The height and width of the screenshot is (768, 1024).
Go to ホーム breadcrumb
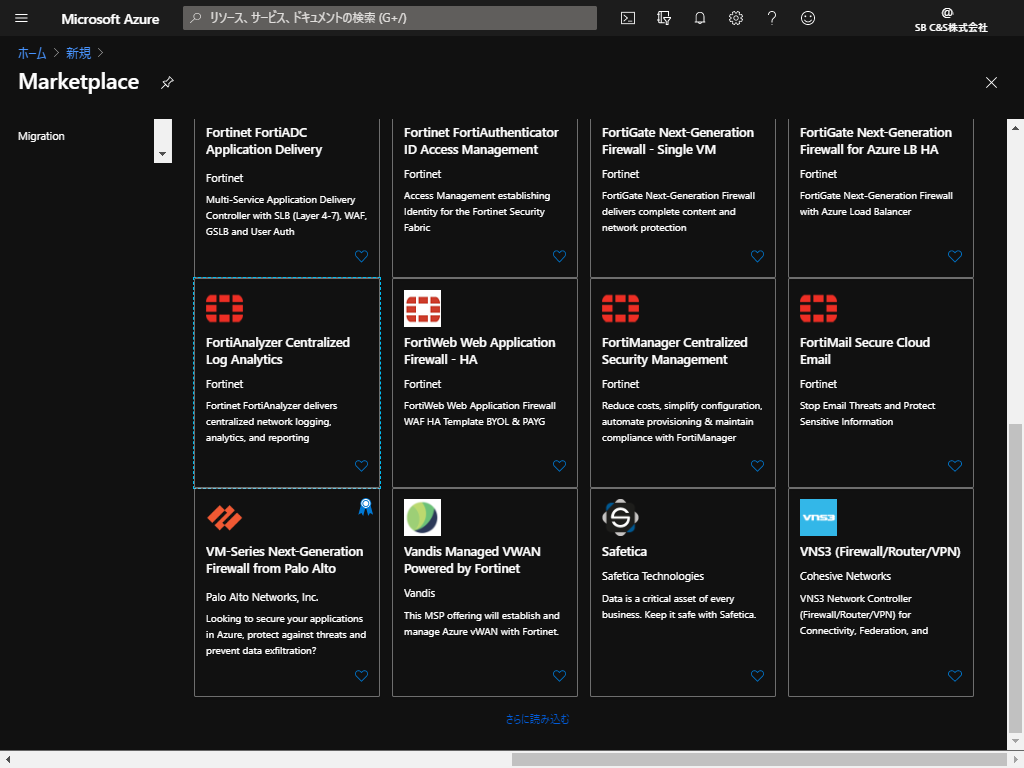click(32, 54)
